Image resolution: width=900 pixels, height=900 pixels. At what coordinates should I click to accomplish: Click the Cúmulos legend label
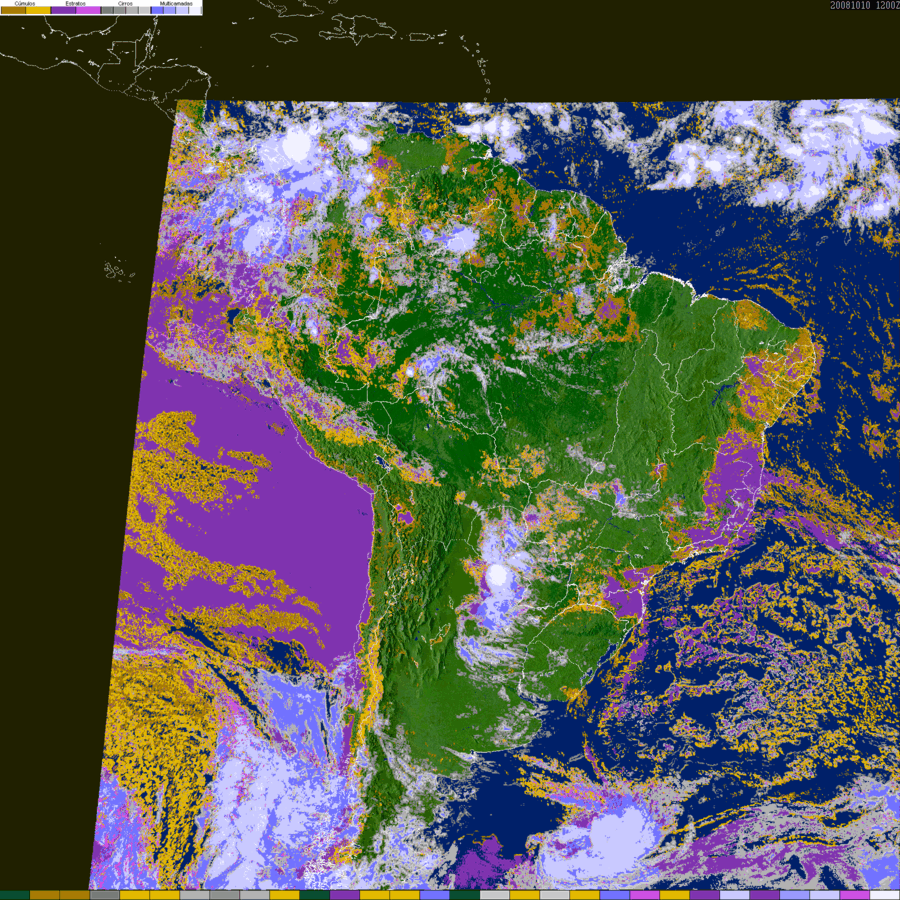click(25, 3)
